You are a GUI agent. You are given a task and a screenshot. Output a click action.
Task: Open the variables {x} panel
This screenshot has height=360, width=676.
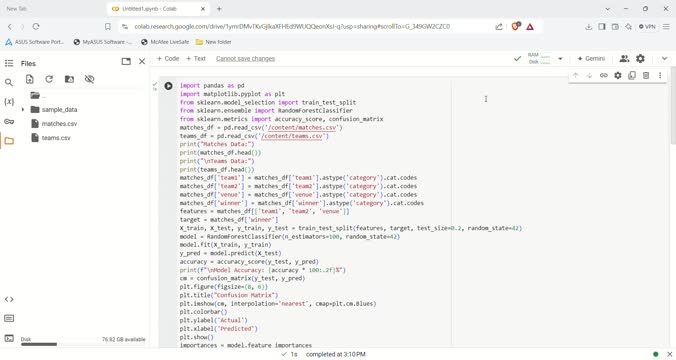point(9,102)
